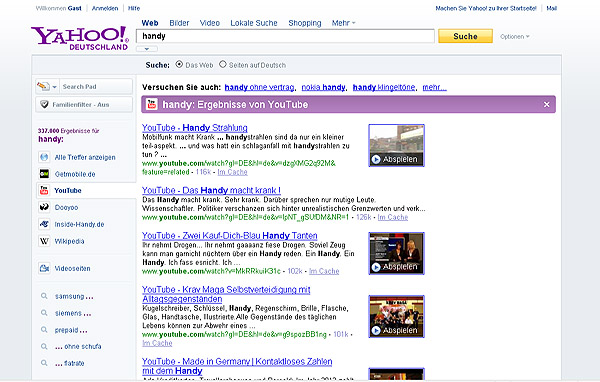Switch to the Lokale Suche tab
This screenshot has height=382, width=600.
point(254,23)
